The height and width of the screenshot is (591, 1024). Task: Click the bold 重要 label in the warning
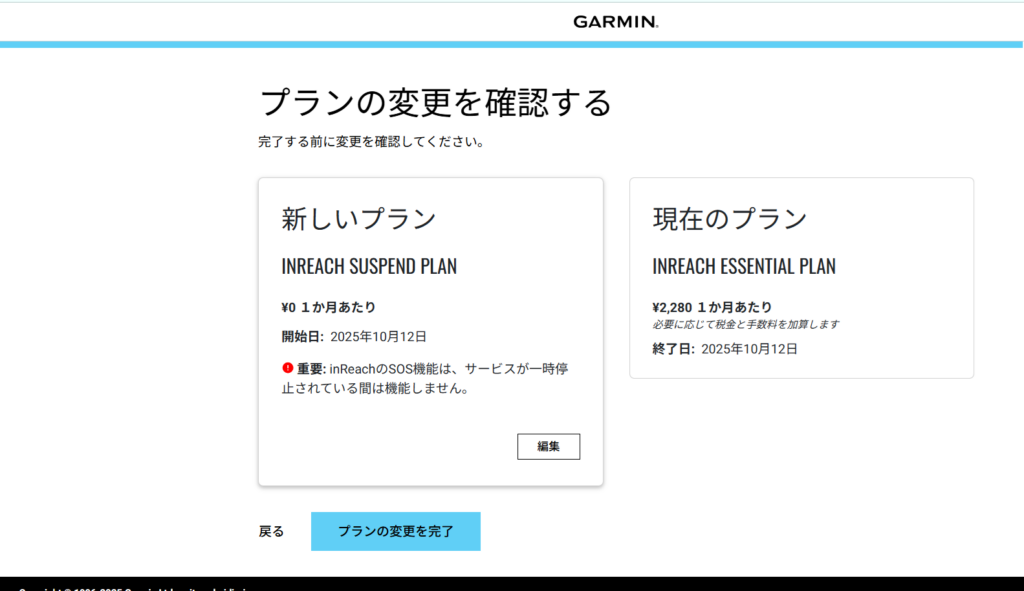coord(310,368)
